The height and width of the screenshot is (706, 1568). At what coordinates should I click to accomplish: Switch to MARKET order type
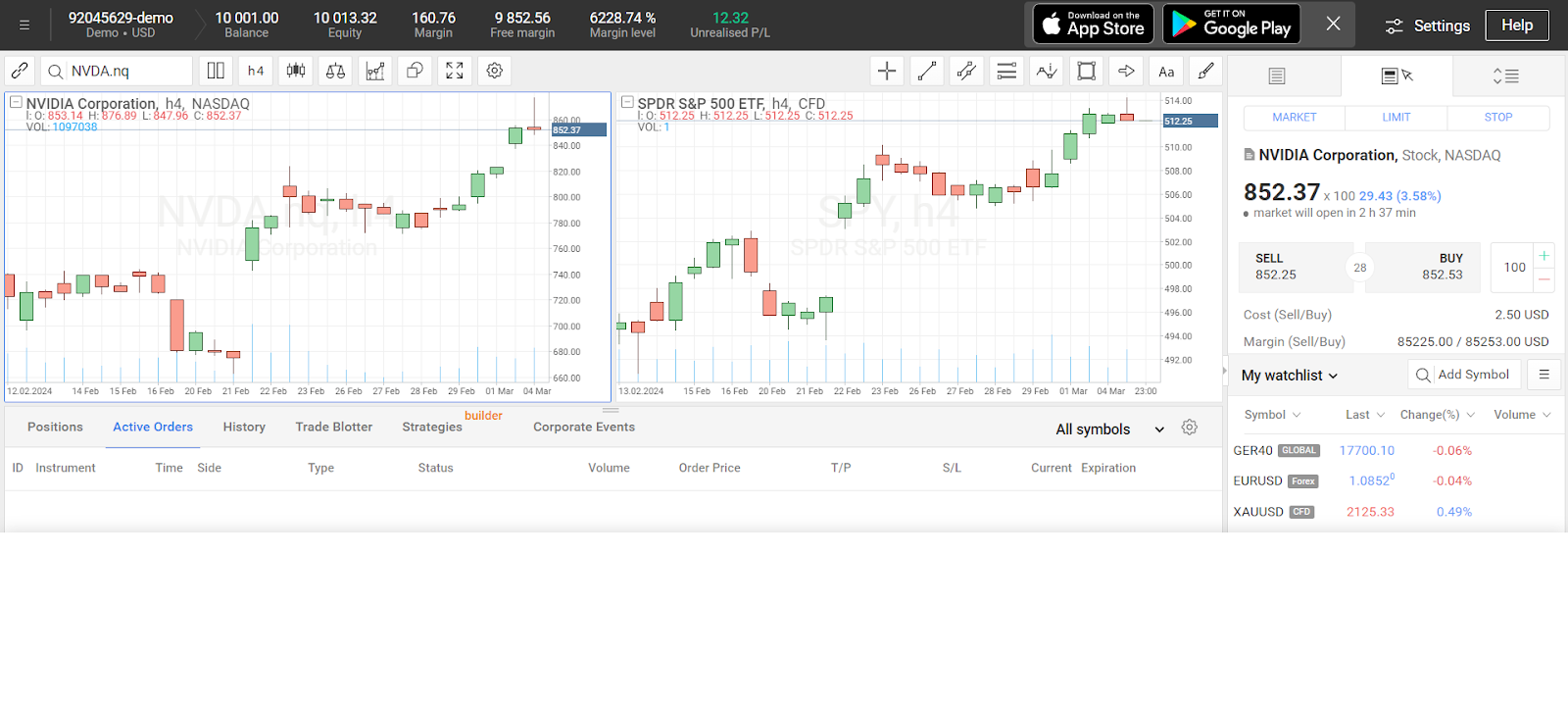tap(1294, 117)
